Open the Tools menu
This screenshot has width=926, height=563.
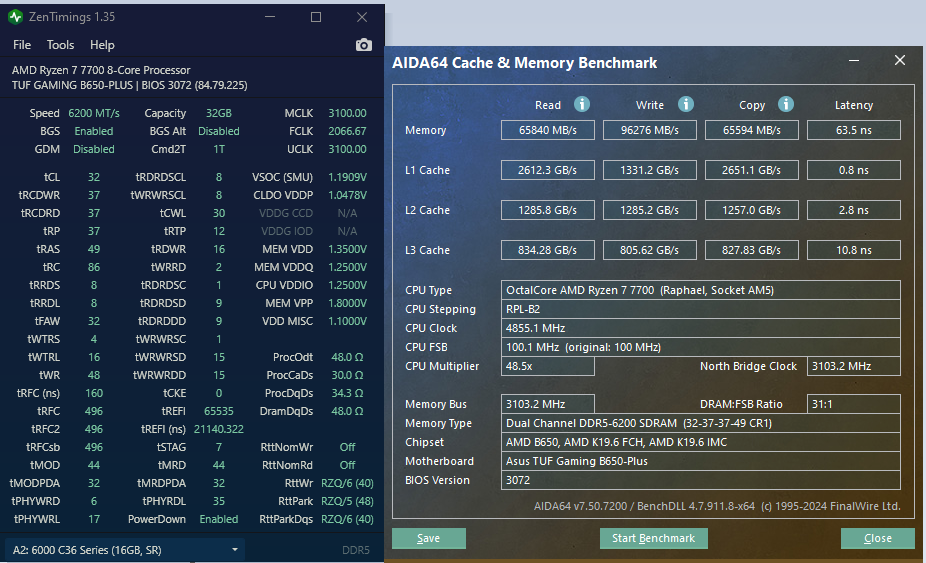(60, 45)
